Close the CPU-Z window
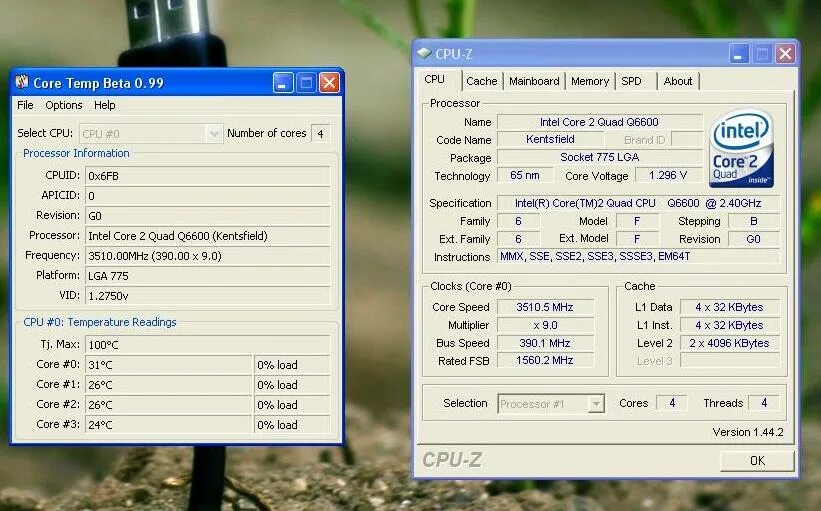This screenshot has height=511, width=821. [x=785, y=54]
